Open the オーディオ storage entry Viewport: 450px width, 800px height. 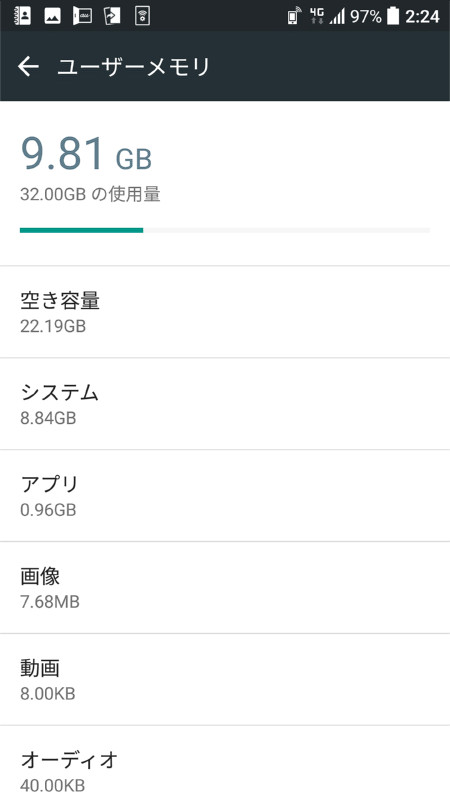pyautogui.click(x=225, y=763)
